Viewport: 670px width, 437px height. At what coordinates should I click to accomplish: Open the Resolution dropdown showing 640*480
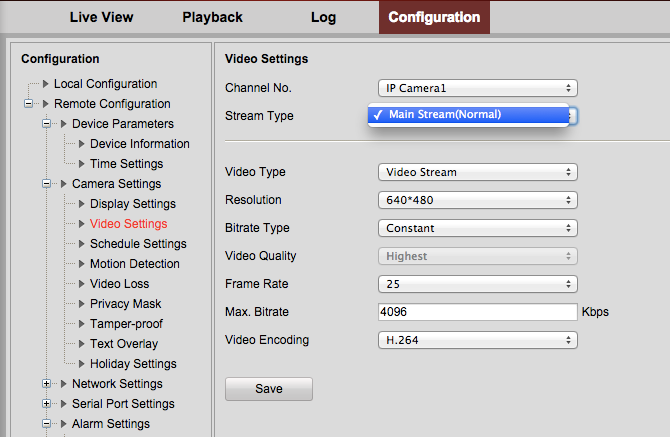click(478, 200)
